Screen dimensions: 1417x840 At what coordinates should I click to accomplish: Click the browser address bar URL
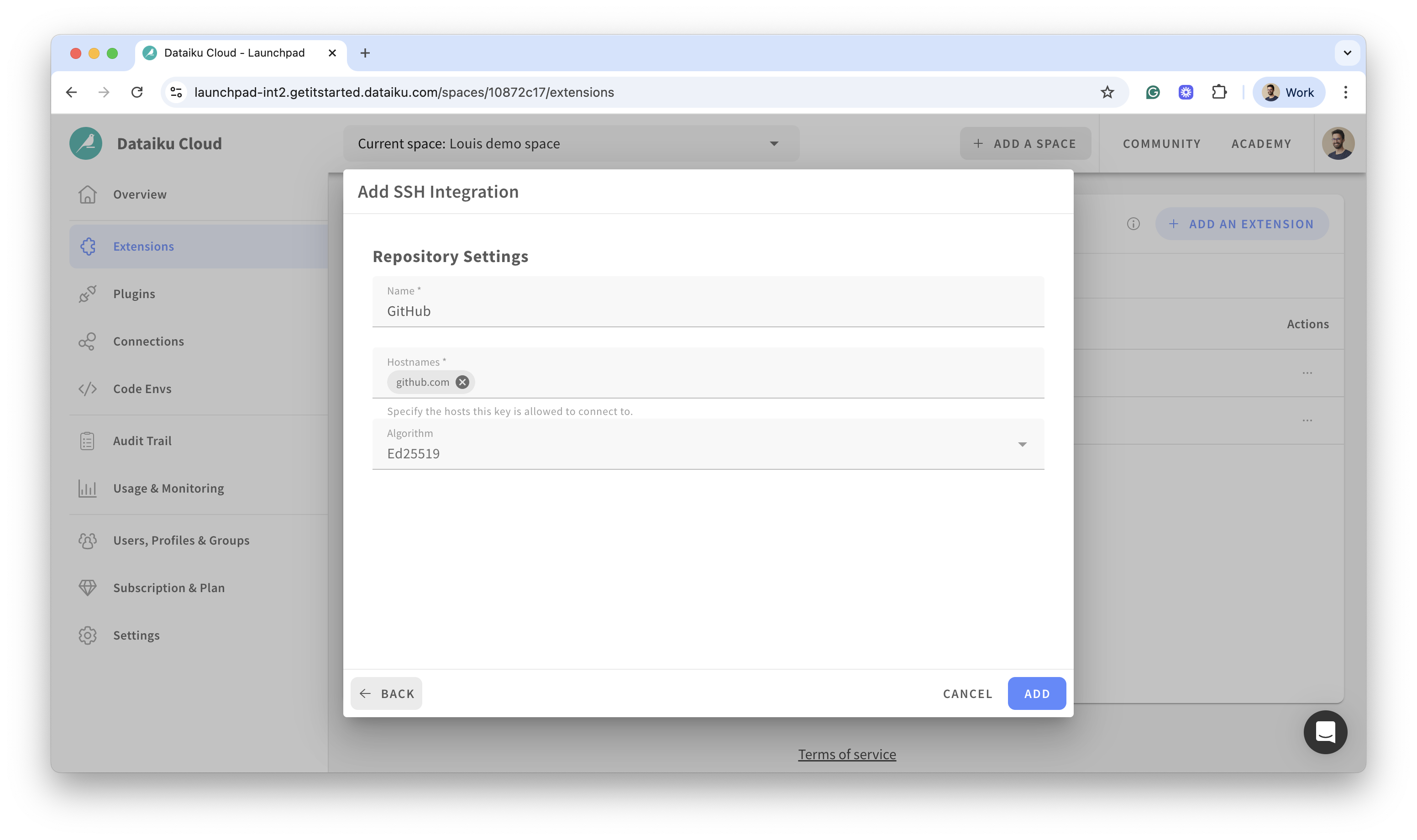(404, 92)
